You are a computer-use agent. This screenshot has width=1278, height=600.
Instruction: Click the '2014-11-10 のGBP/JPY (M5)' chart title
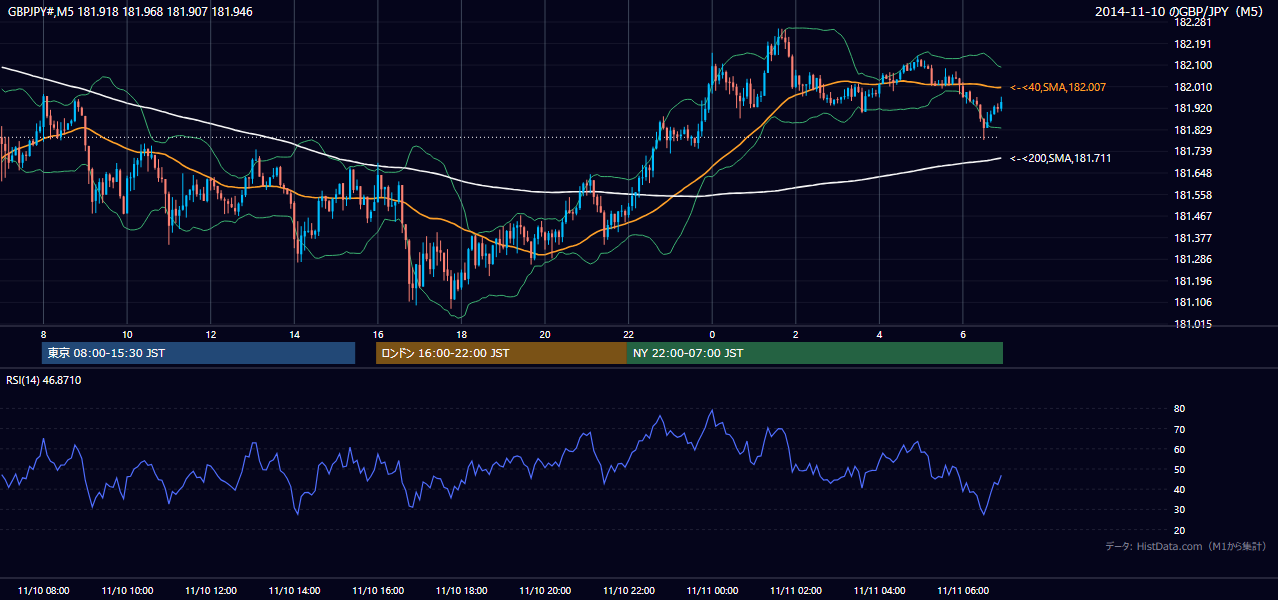[x=1179, y=12]
